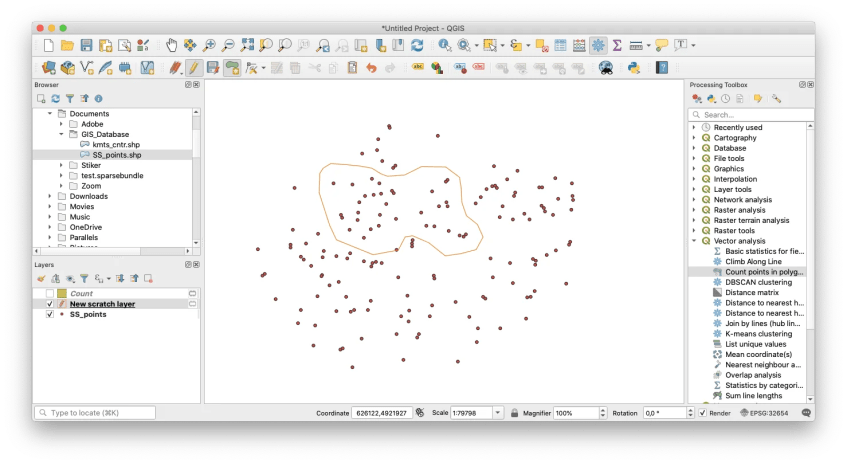Click the Count layer memory indicator icon
The image size is (847, 463).
pyautogui.click(x=192, y=293)
